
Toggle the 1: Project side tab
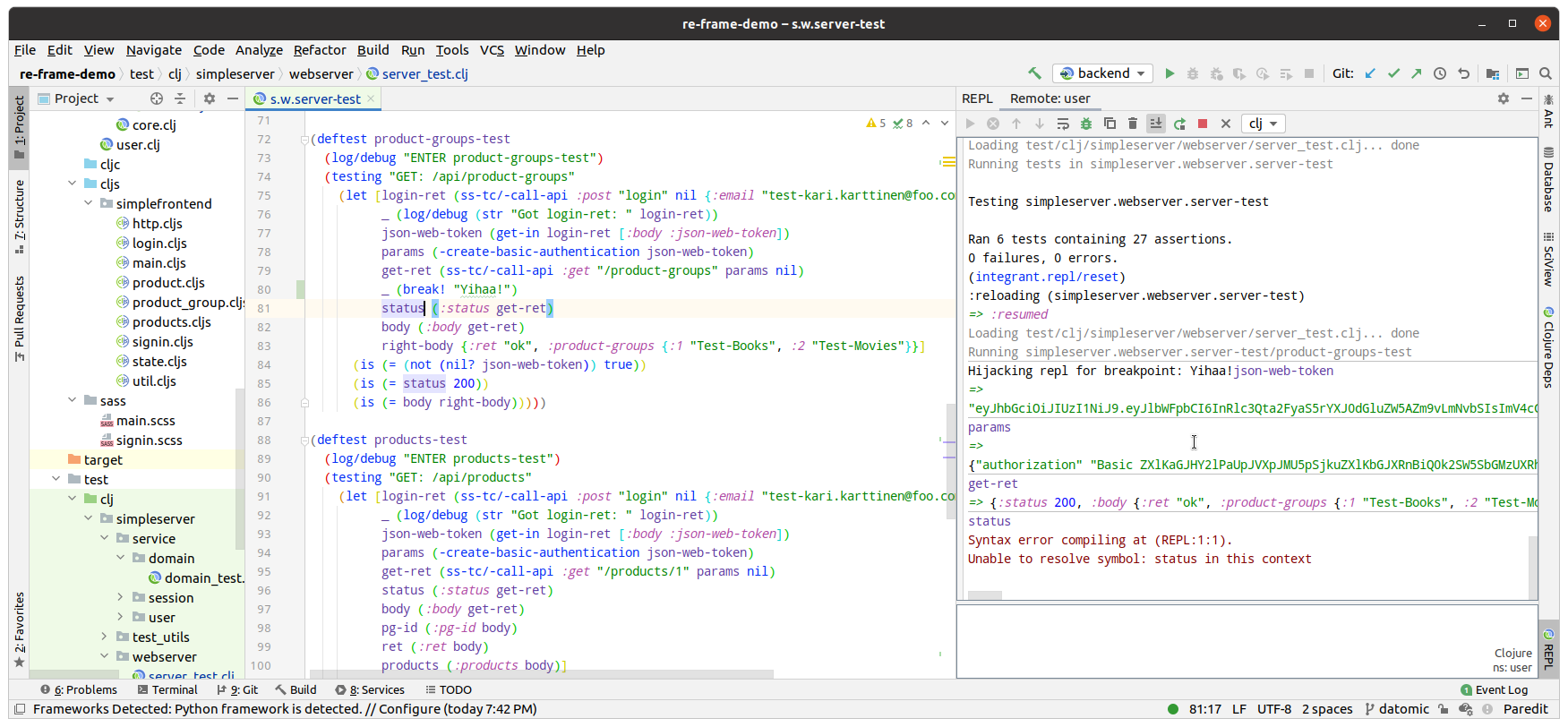click(19, 127)
